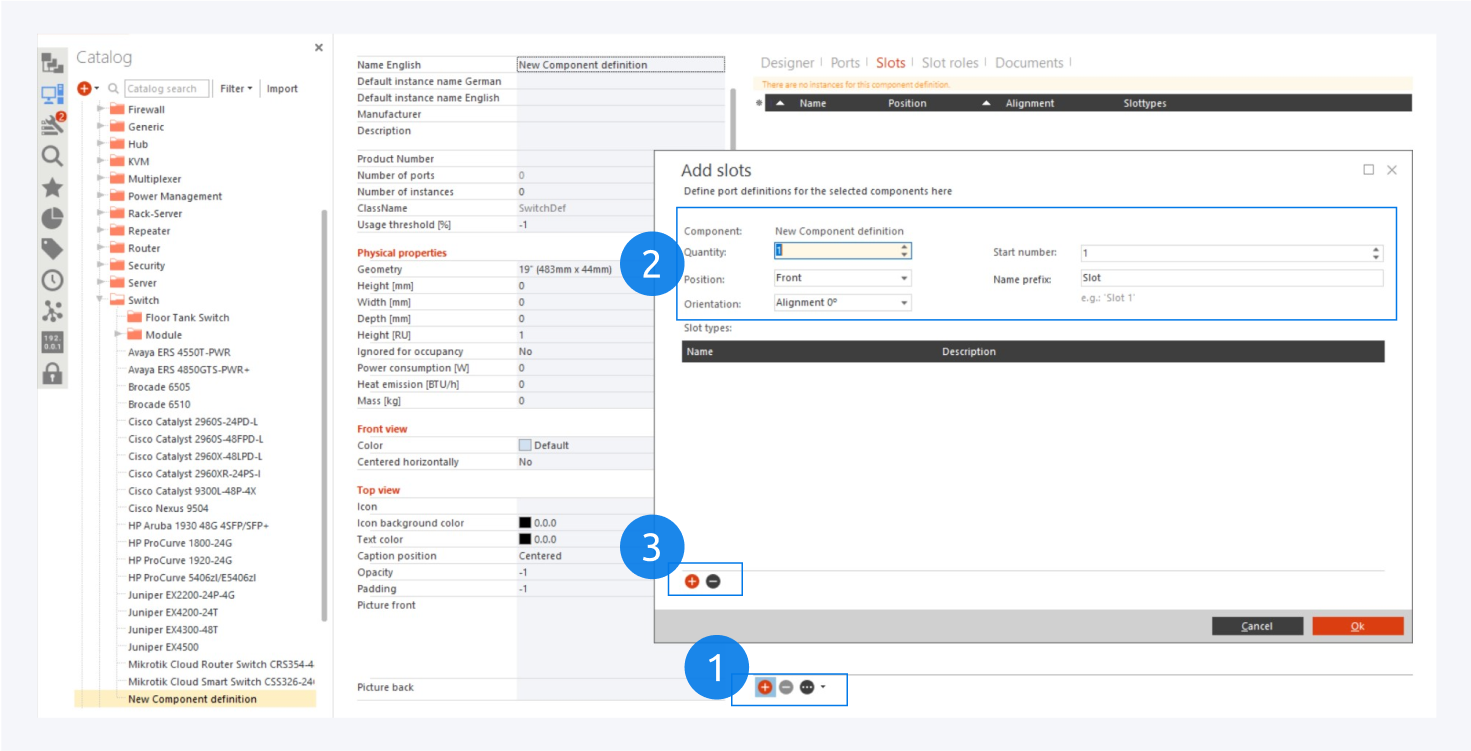1471x751 pixels.
Task: Open the search icon in left sidebar
Action: 52,156
